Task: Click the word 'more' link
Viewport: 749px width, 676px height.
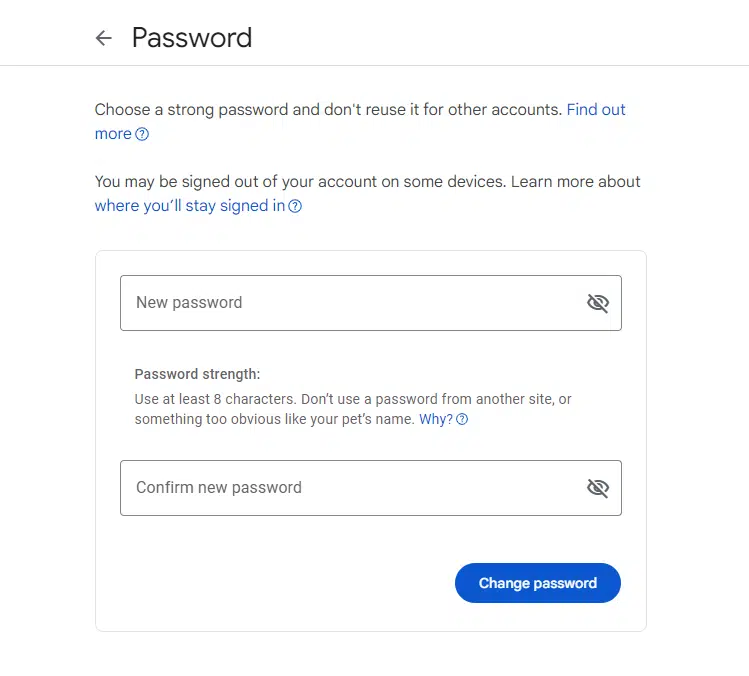Action: point(113,134)
